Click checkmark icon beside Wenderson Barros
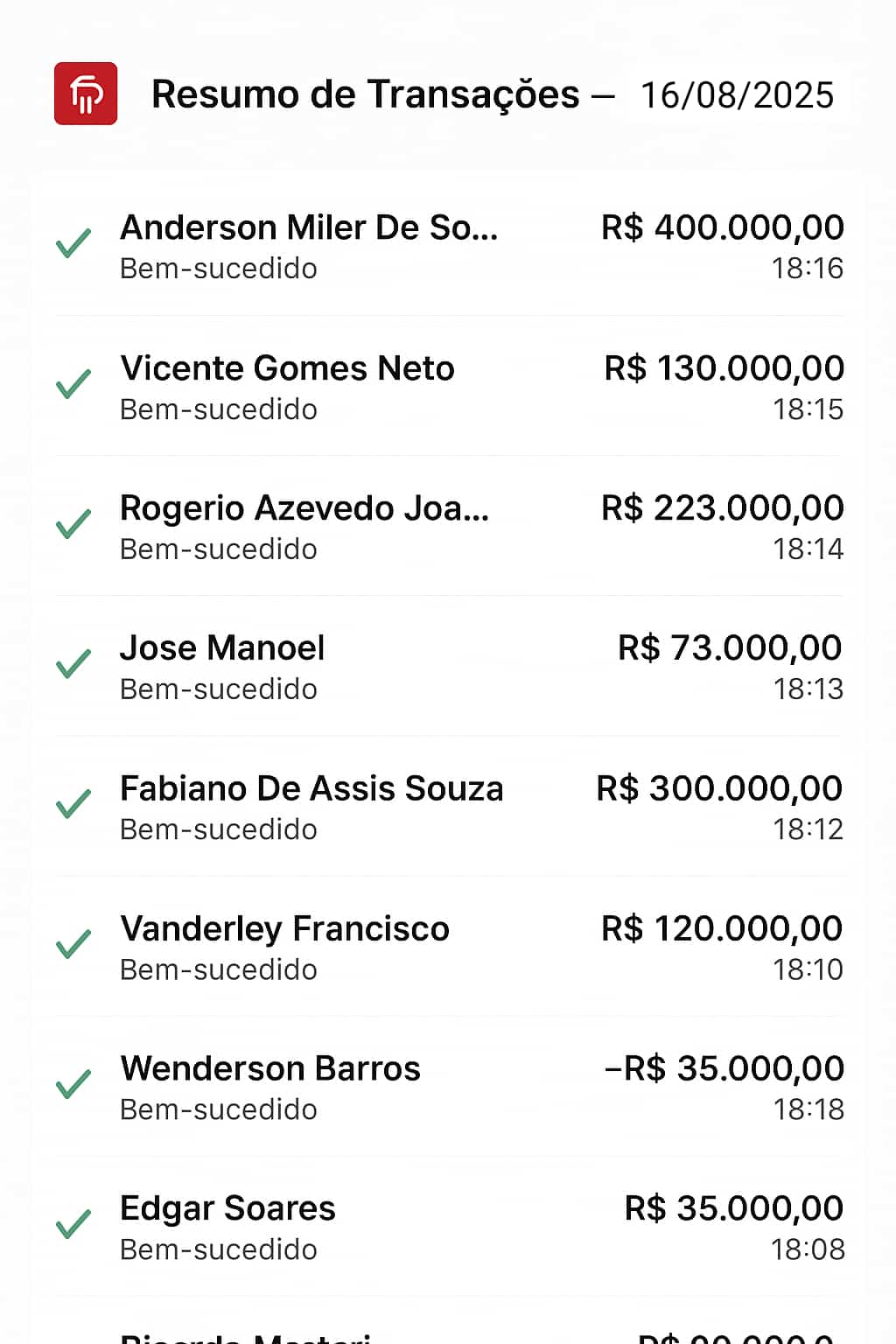The image size is (896, 1344). [x=73, y=1083]
